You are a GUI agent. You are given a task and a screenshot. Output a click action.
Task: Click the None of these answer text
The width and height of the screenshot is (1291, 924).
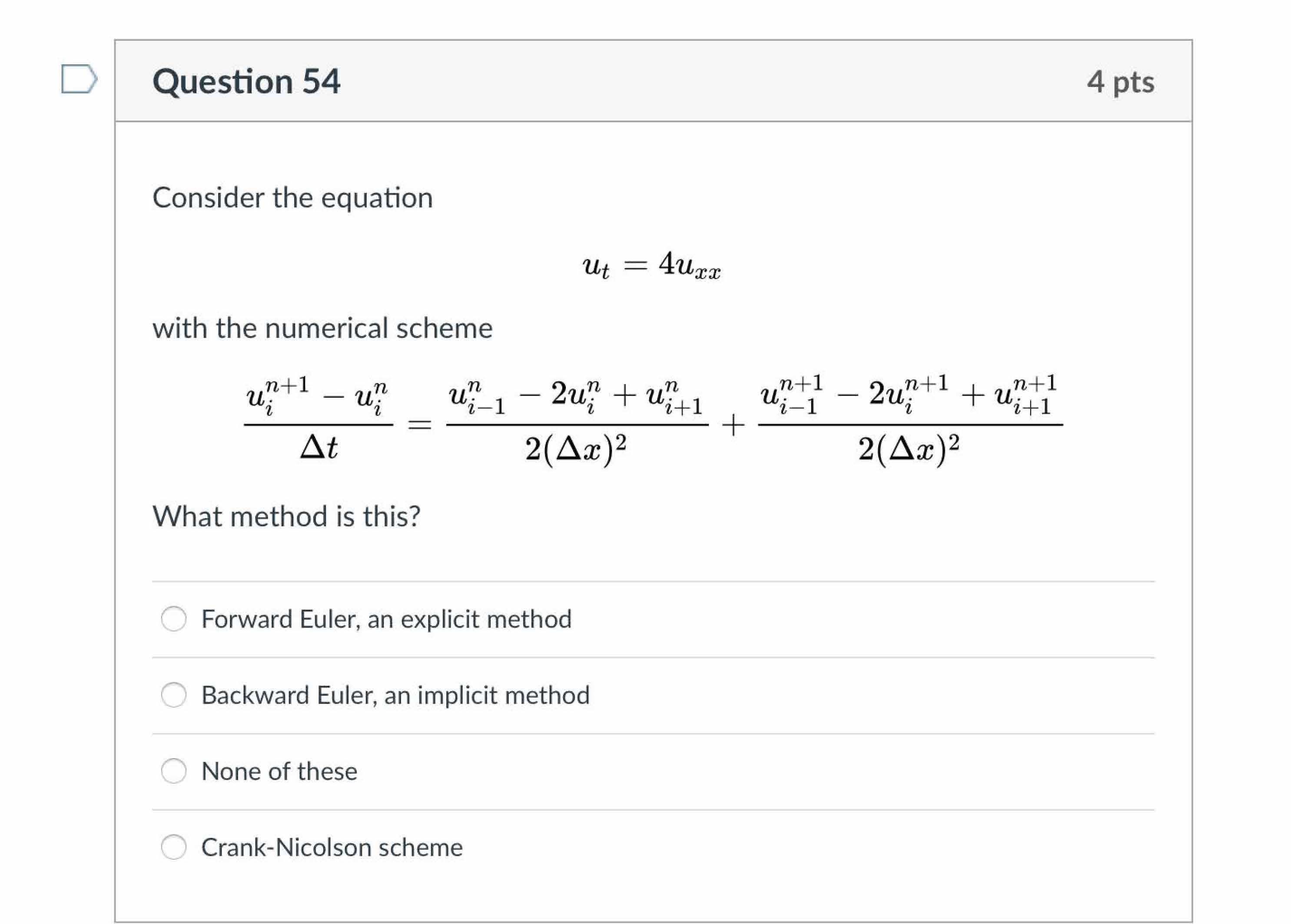[279, 771]
